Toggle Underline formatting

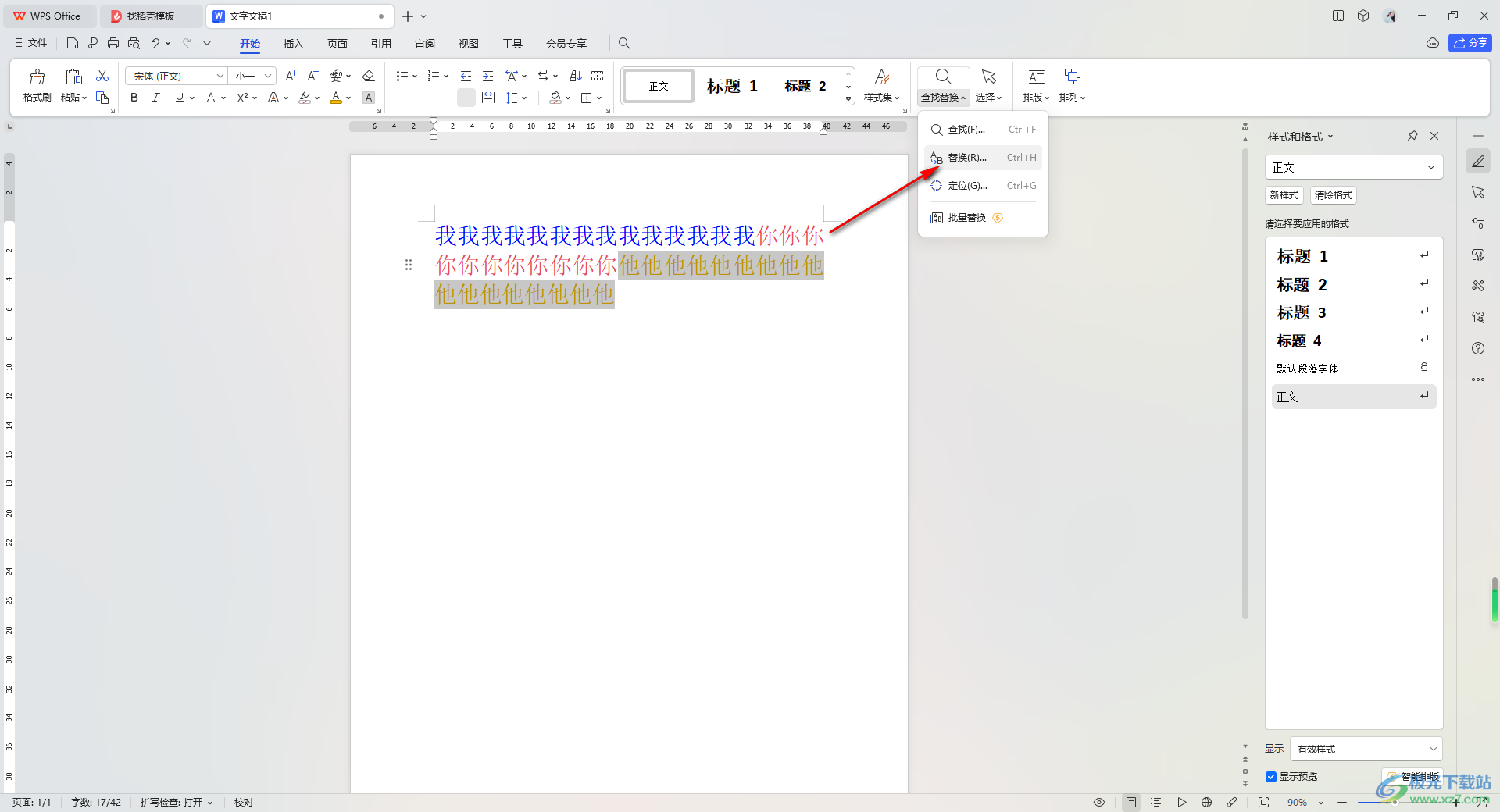point(180,98)
